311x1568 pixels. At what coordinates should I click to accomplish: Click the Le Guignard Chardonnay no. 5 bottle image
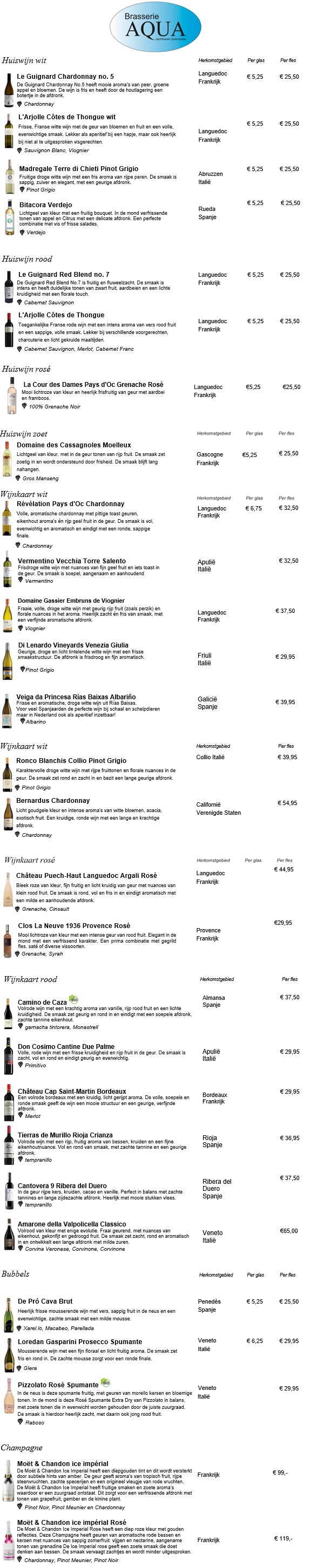pyautogui.click(x=9, y=90)
